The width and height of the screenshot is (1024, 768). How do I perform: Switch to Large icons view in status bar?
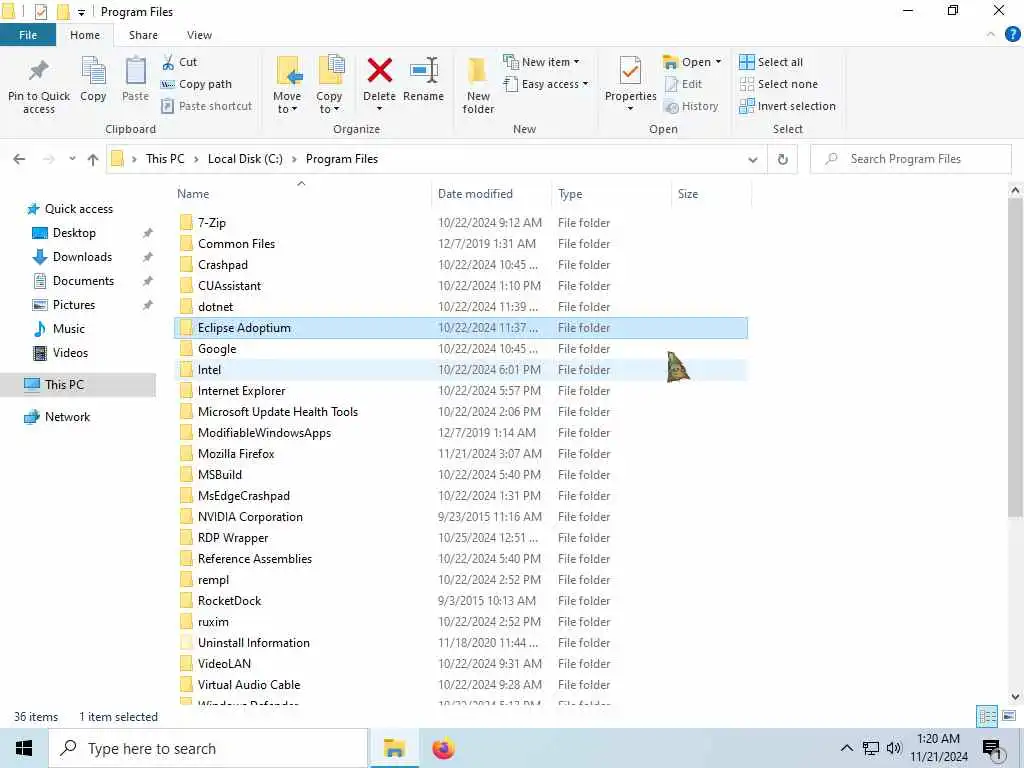[1008, 716]
